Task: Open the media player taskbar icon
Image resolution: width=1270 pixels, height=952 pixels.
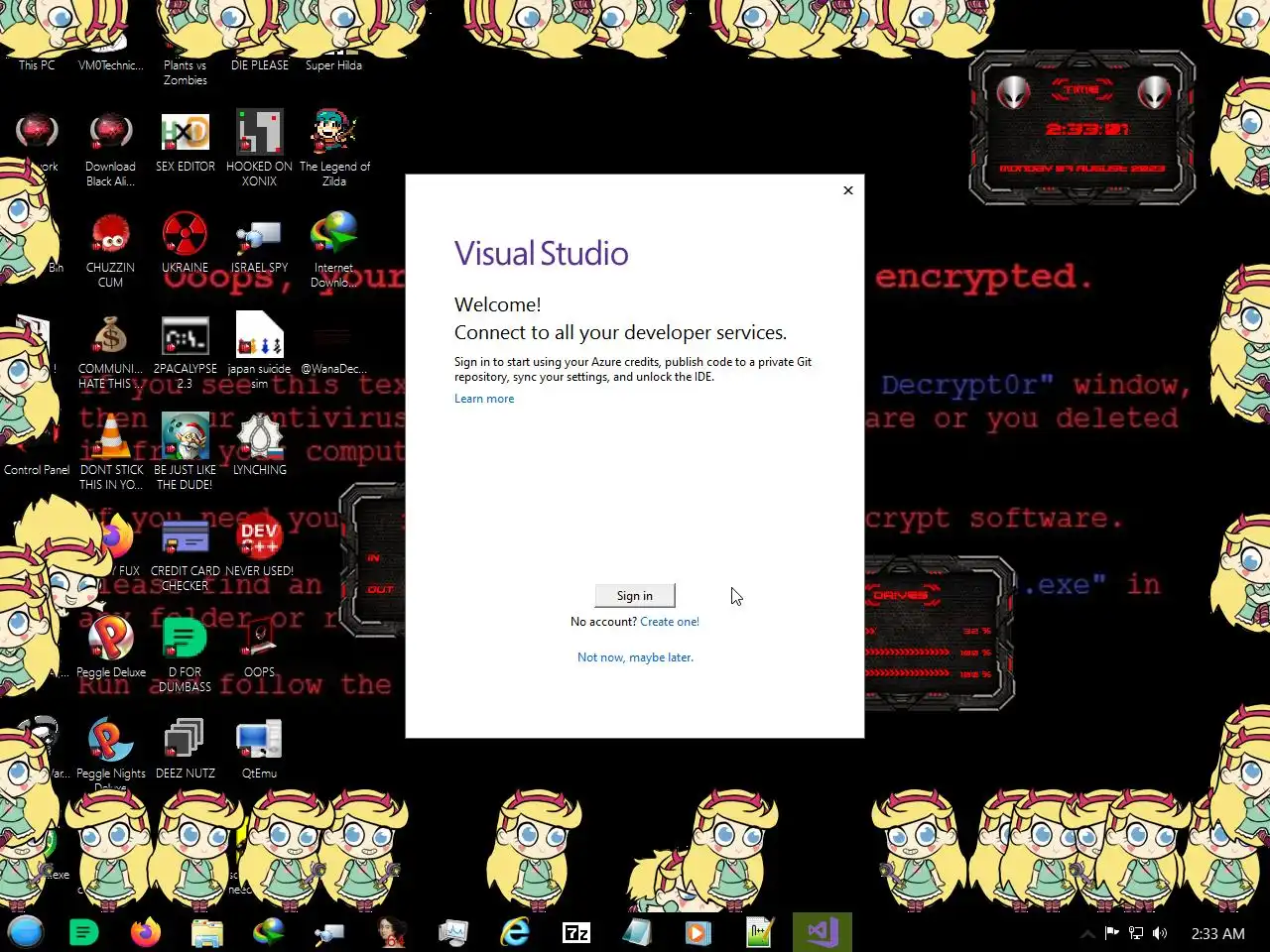Action: click(x=699, y=932)
